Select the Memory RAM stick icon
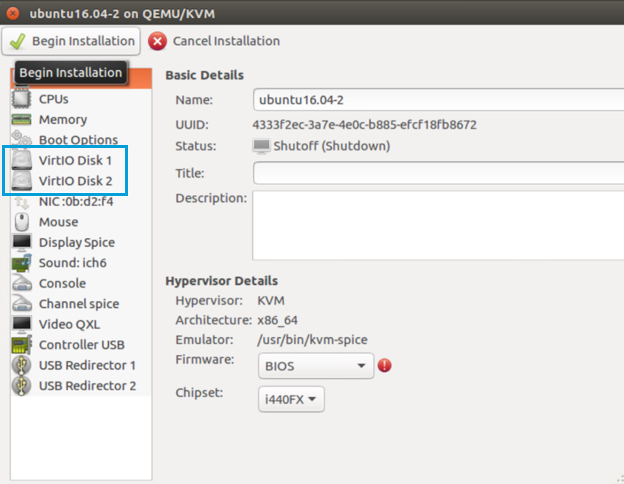 pyautogui.click(x=21, y=119)
